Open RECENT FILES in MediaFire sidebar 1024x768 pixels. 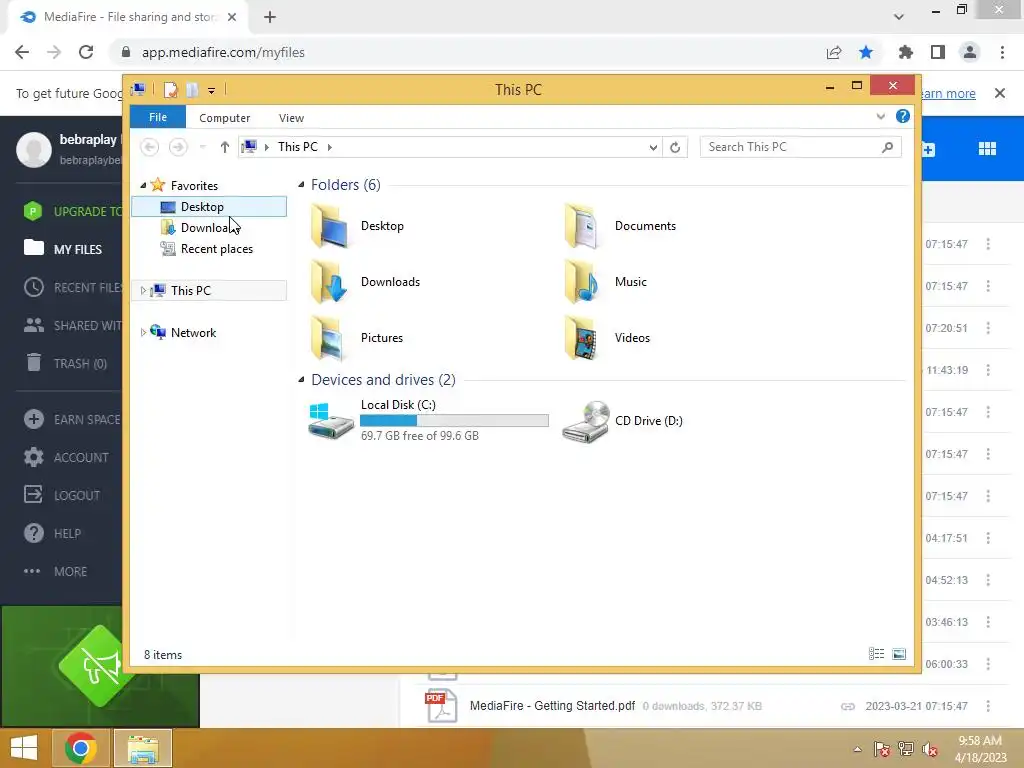pyautogui.click(x=72, y=287)
